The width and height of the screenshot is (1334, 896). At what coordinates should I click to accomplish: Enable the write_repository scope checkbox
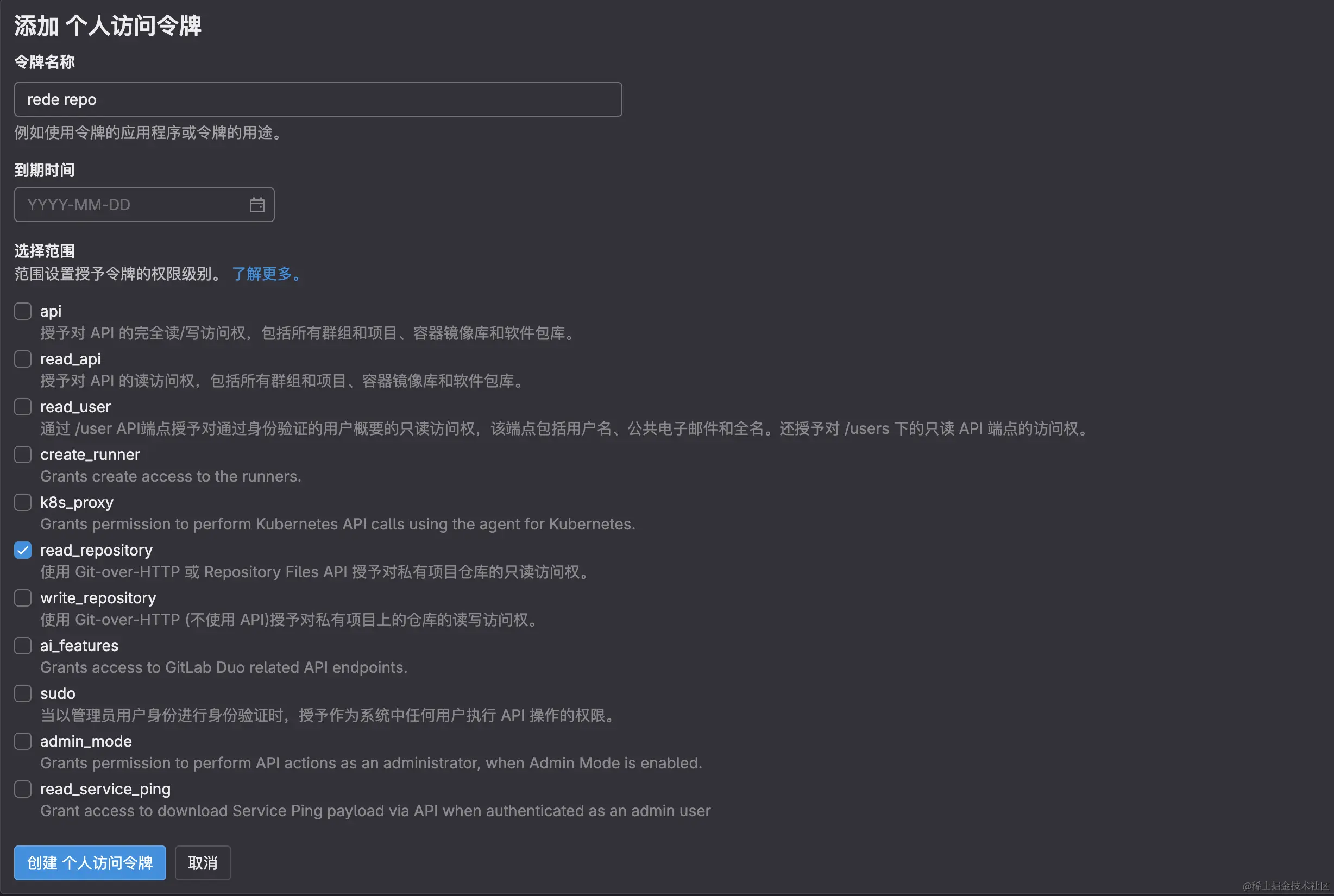22,598
